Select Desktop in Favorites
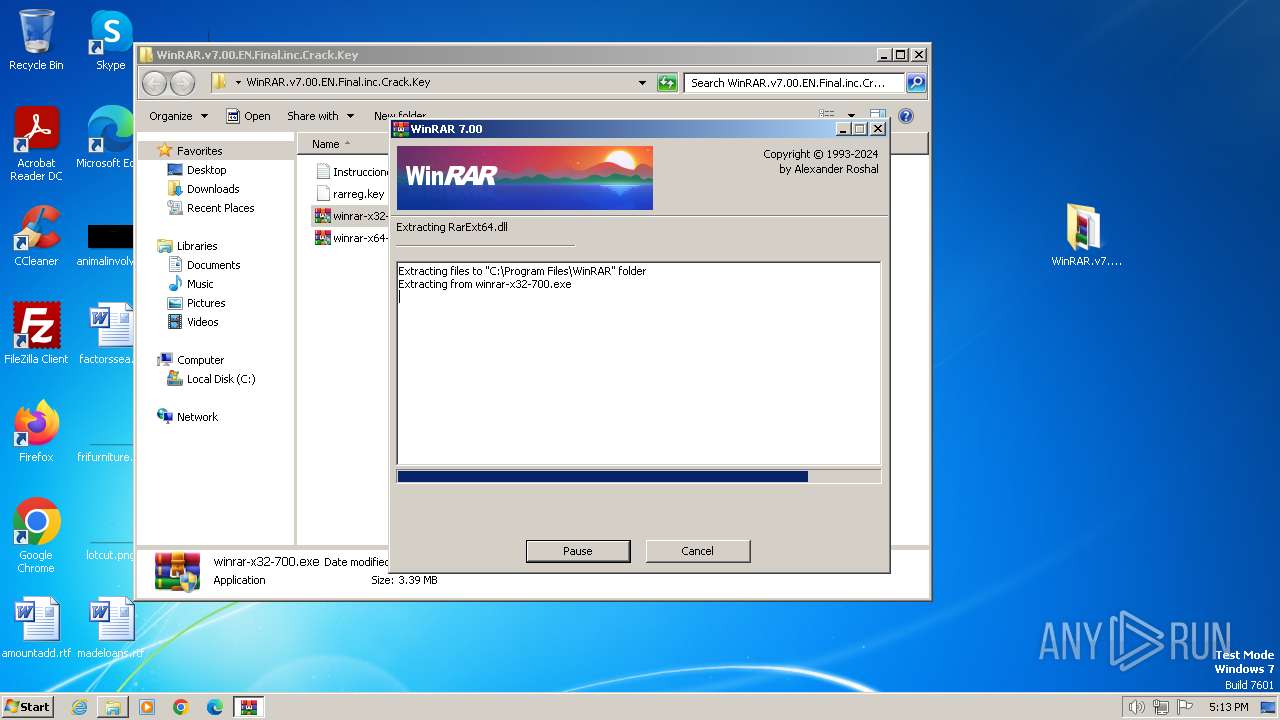 coord(206,170)
